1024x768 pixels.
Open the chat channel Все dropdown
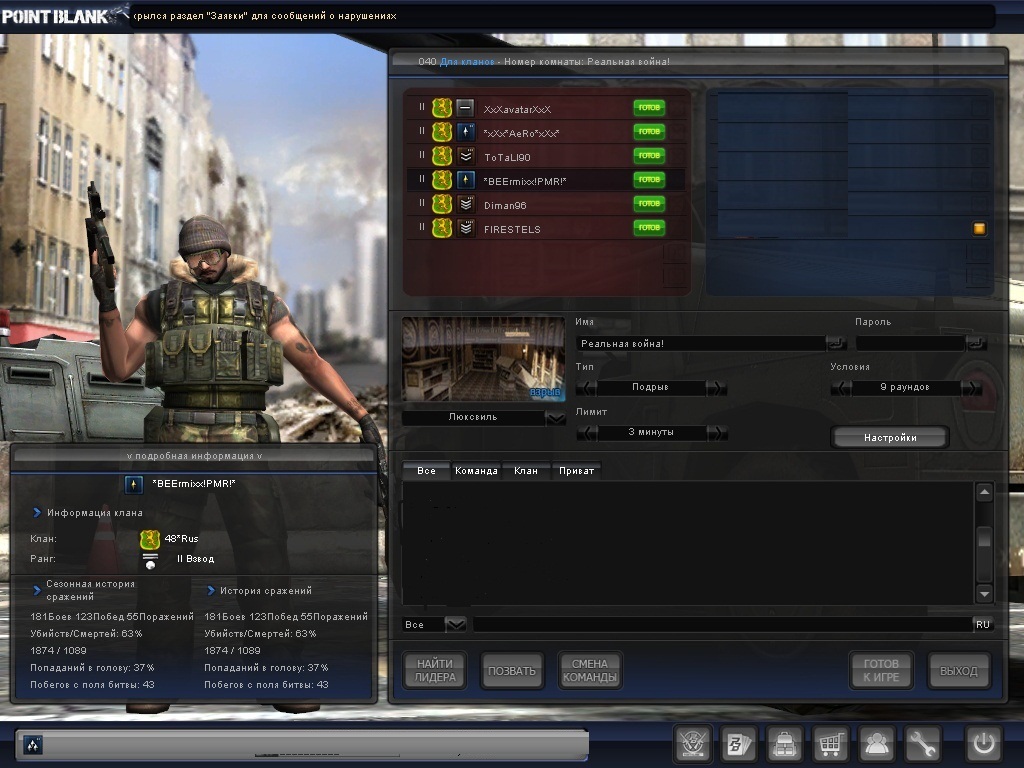coord(455,624)
